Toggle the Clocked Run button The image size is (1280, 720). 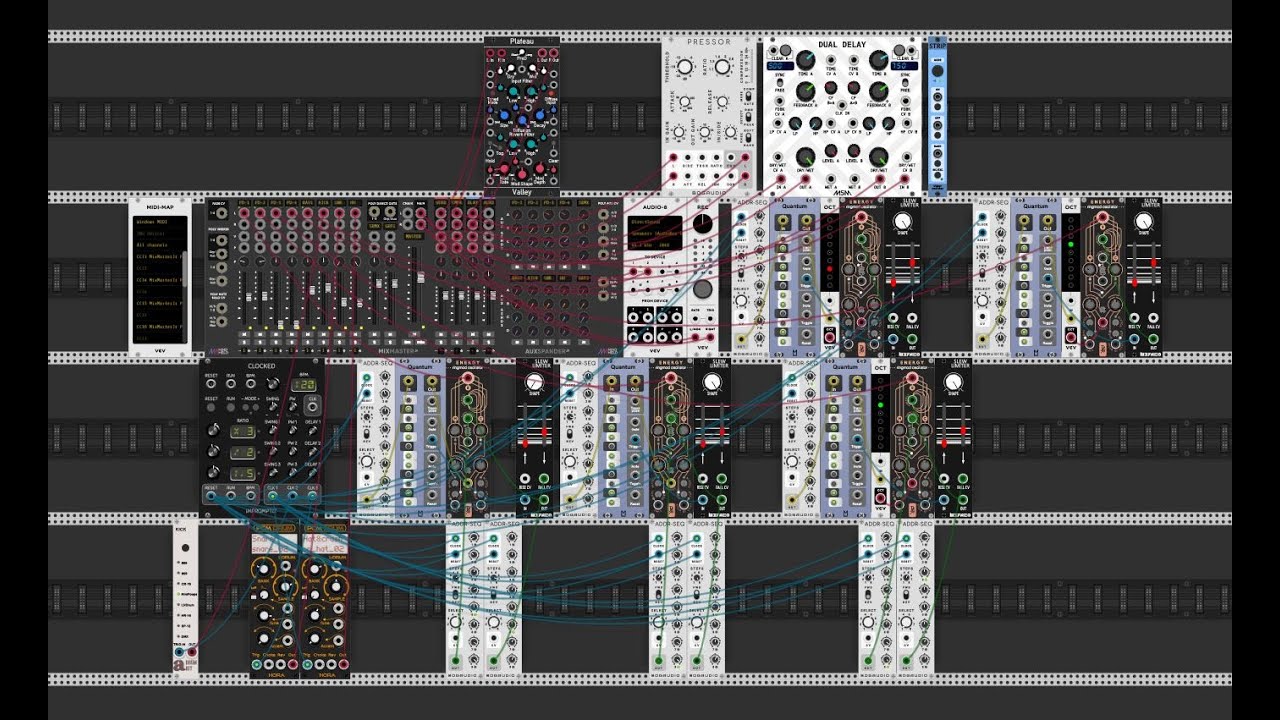click(231, 407)
